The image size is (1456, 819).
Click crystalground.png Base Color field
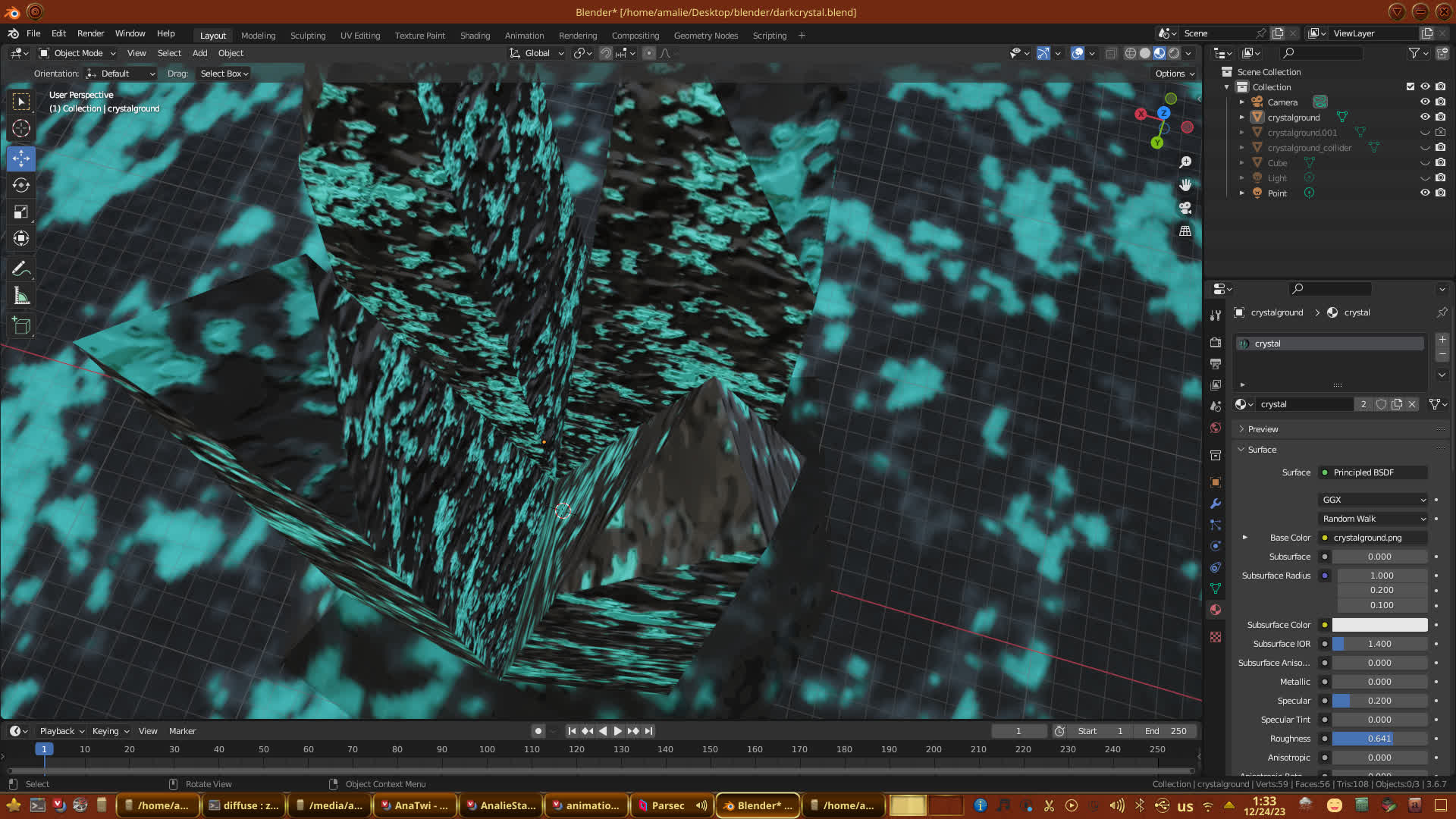(x=1373, y=538)
